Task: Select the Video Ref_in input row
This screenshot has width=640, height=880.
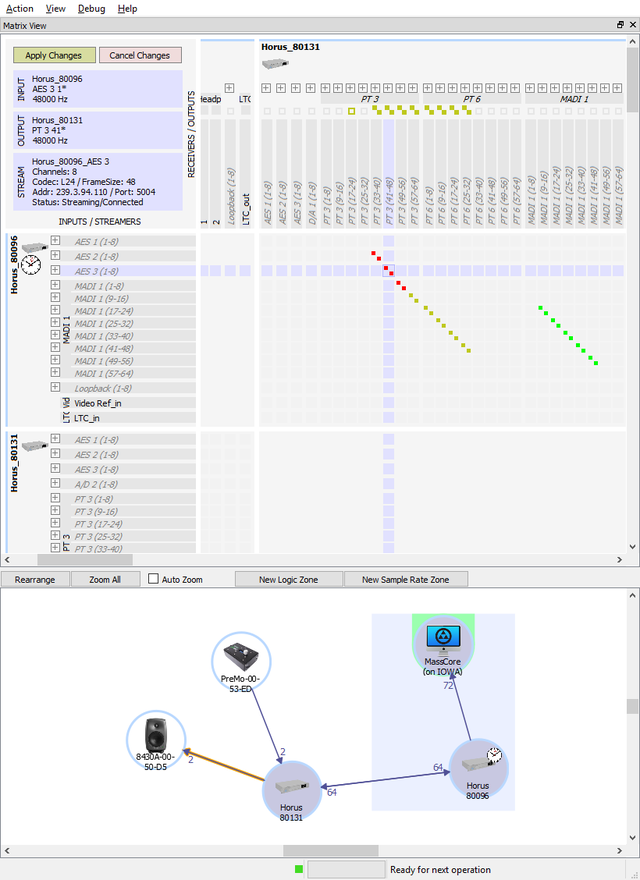Action: [134, 403]
